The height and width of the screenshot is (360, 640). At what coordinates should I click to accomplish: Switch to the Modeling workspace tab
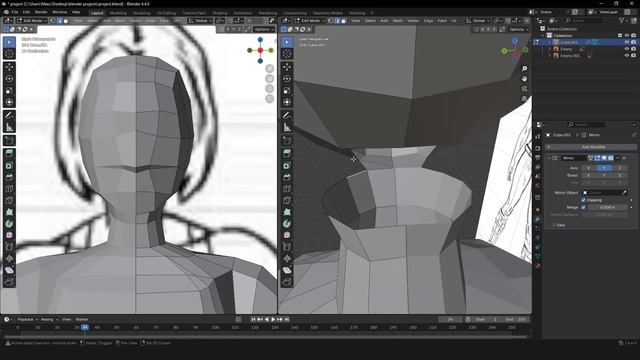pos(118,13)
